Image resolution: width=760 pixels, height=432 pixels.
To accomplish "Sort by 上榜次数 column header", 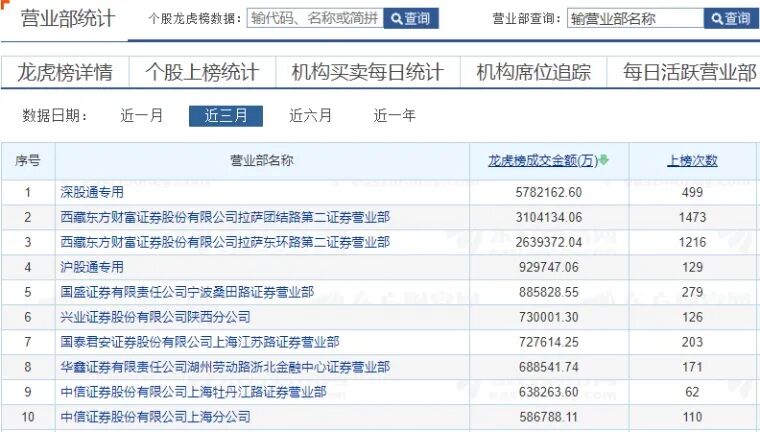I will (x=692, y=160).
